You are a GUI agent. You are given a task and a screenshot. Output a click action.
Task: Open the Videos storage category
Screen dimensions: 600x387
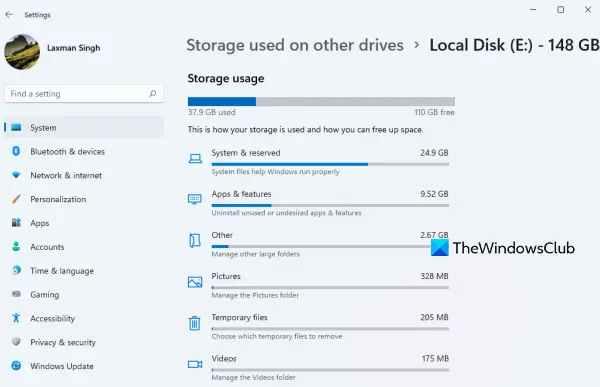318,367
